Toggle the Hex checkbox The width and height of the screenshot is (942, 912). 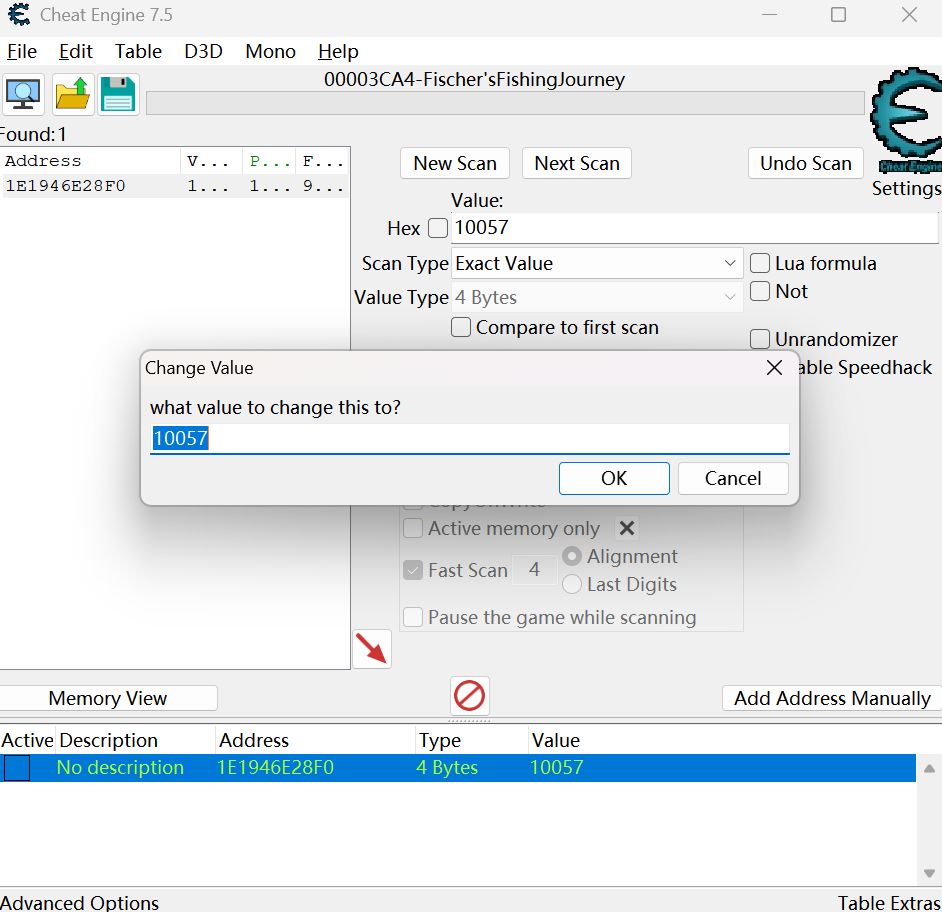[437, 228]
